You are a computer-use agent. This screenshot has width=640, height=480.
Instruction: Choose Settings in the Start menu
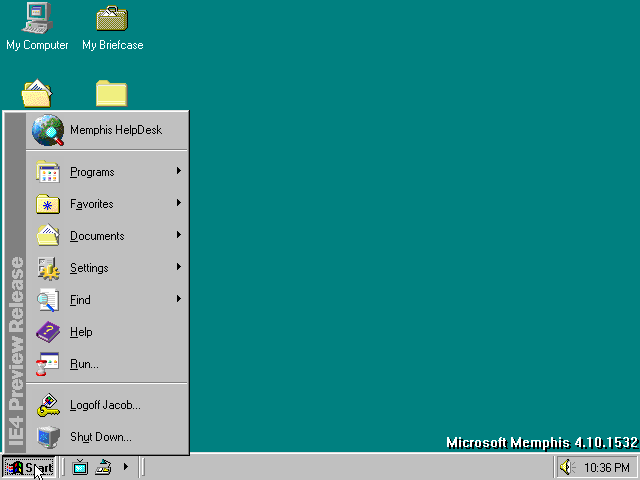pos(107,268)
